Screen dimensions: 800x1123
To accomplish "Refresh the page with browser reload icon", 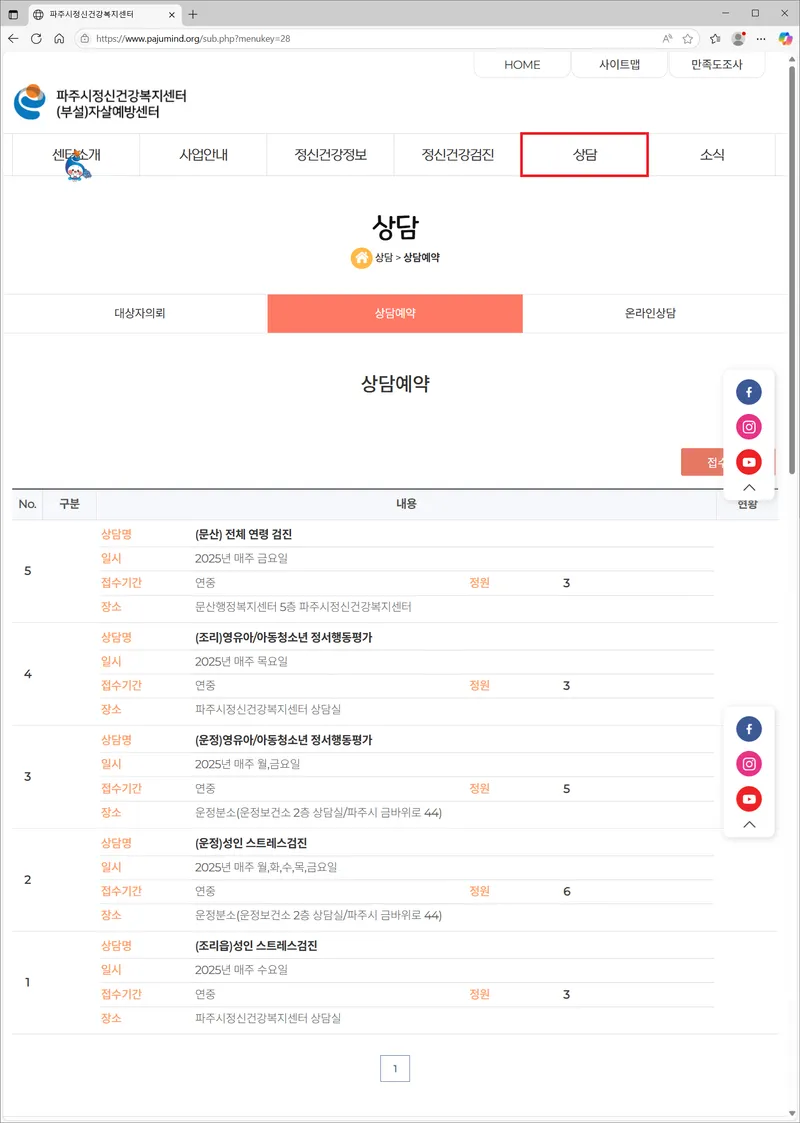I will click(37, 39).
